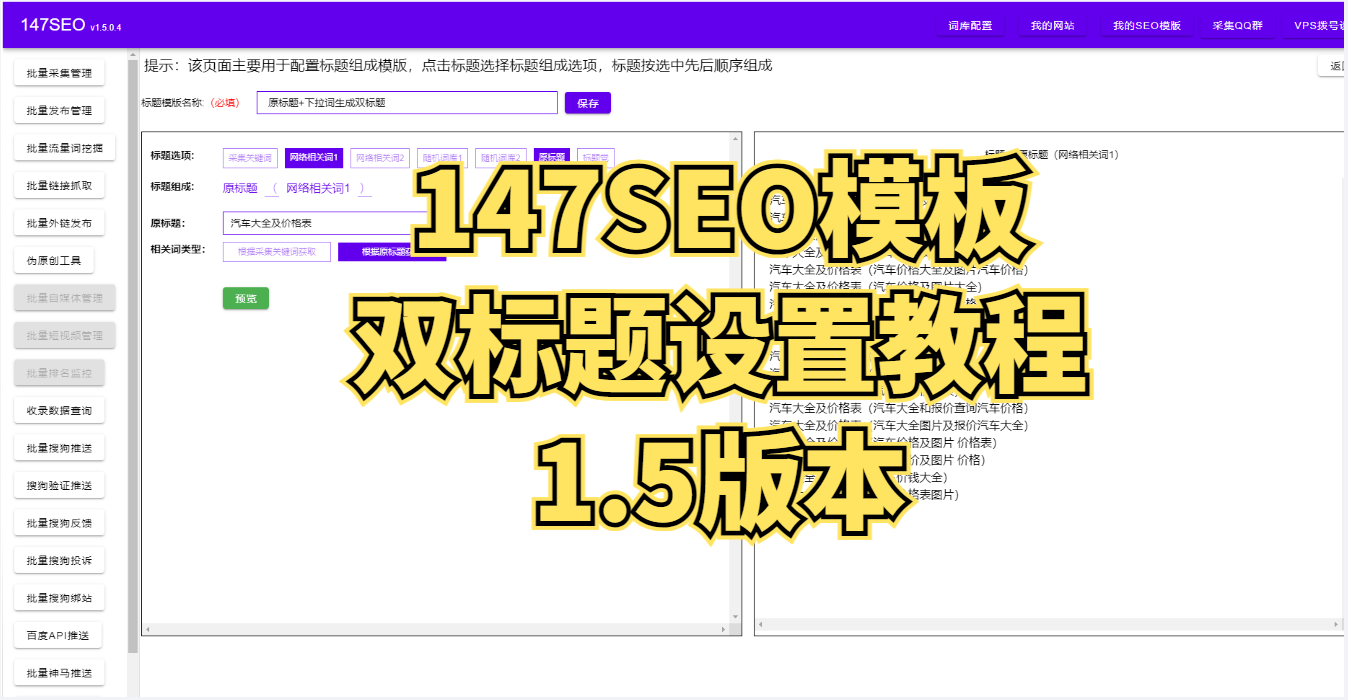Toggle the 网络相关词2 title option
This screenshot has height=700, width=1348.
(380, 158)
